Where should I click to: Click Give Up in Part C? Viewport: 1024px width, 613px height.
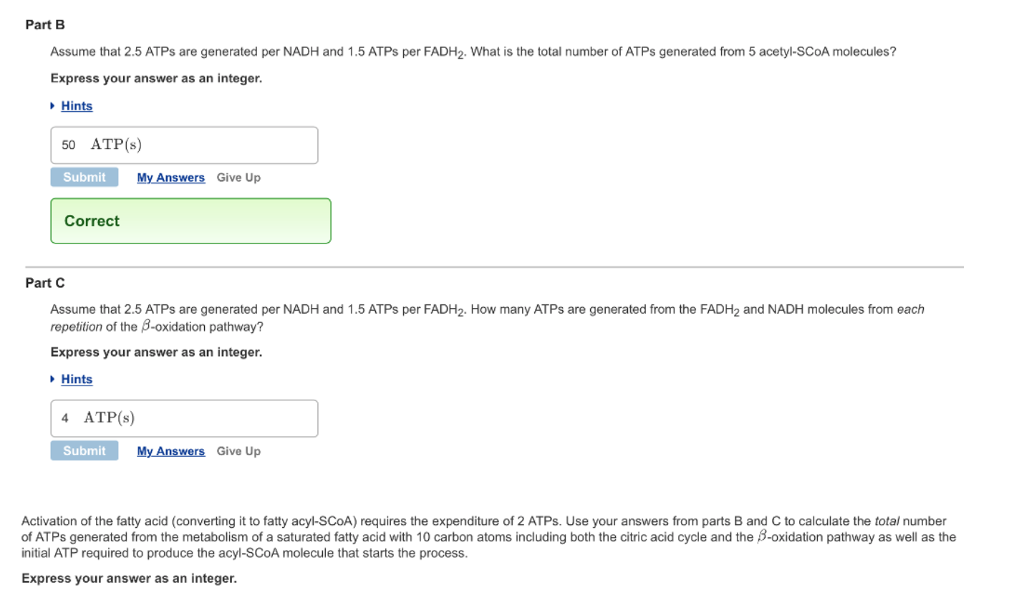[x=238, y=450]
